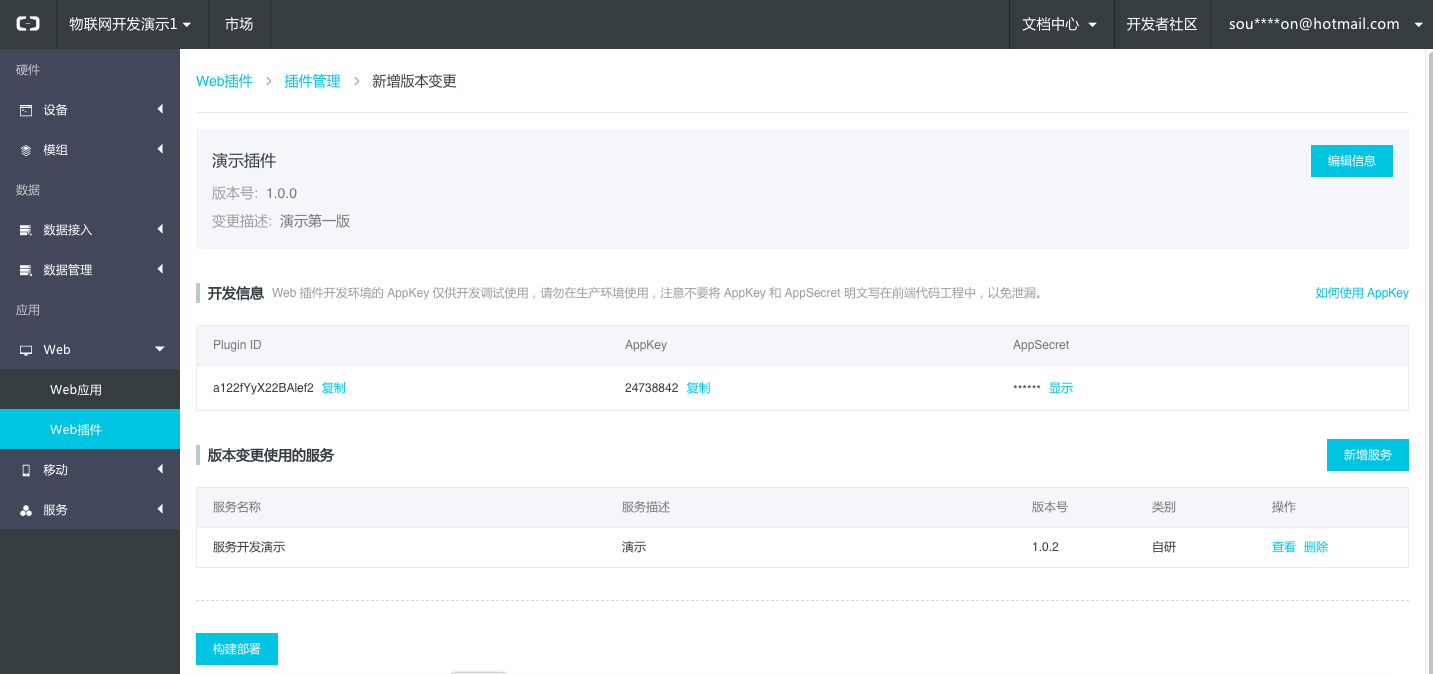Click the 数据接入 data access icon

[x=26, y=230]
